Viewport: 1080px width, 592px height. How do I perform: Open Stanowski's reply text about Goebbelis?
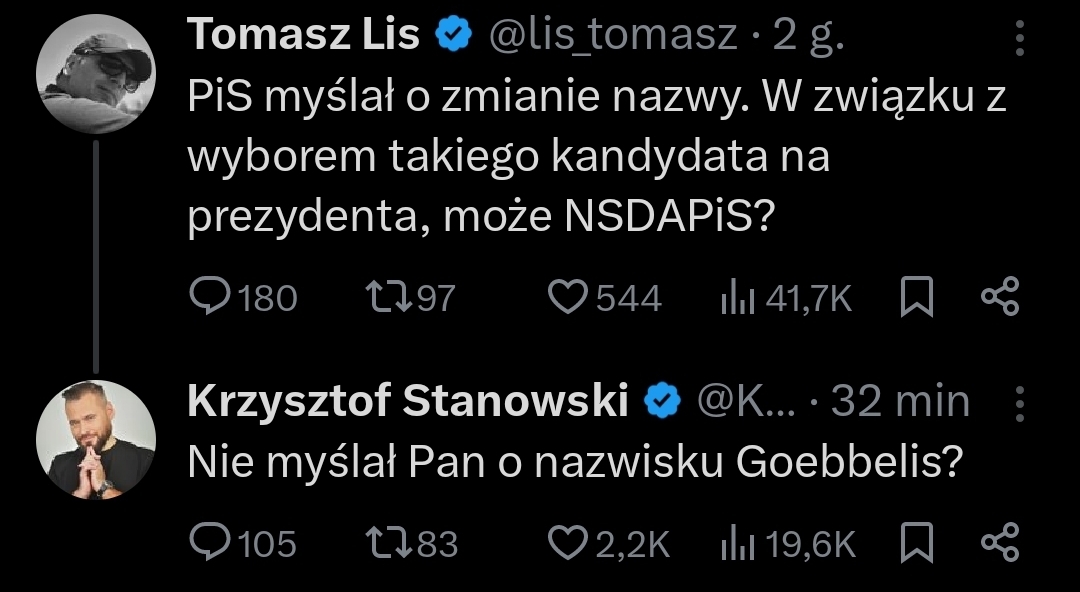[575, 462]
